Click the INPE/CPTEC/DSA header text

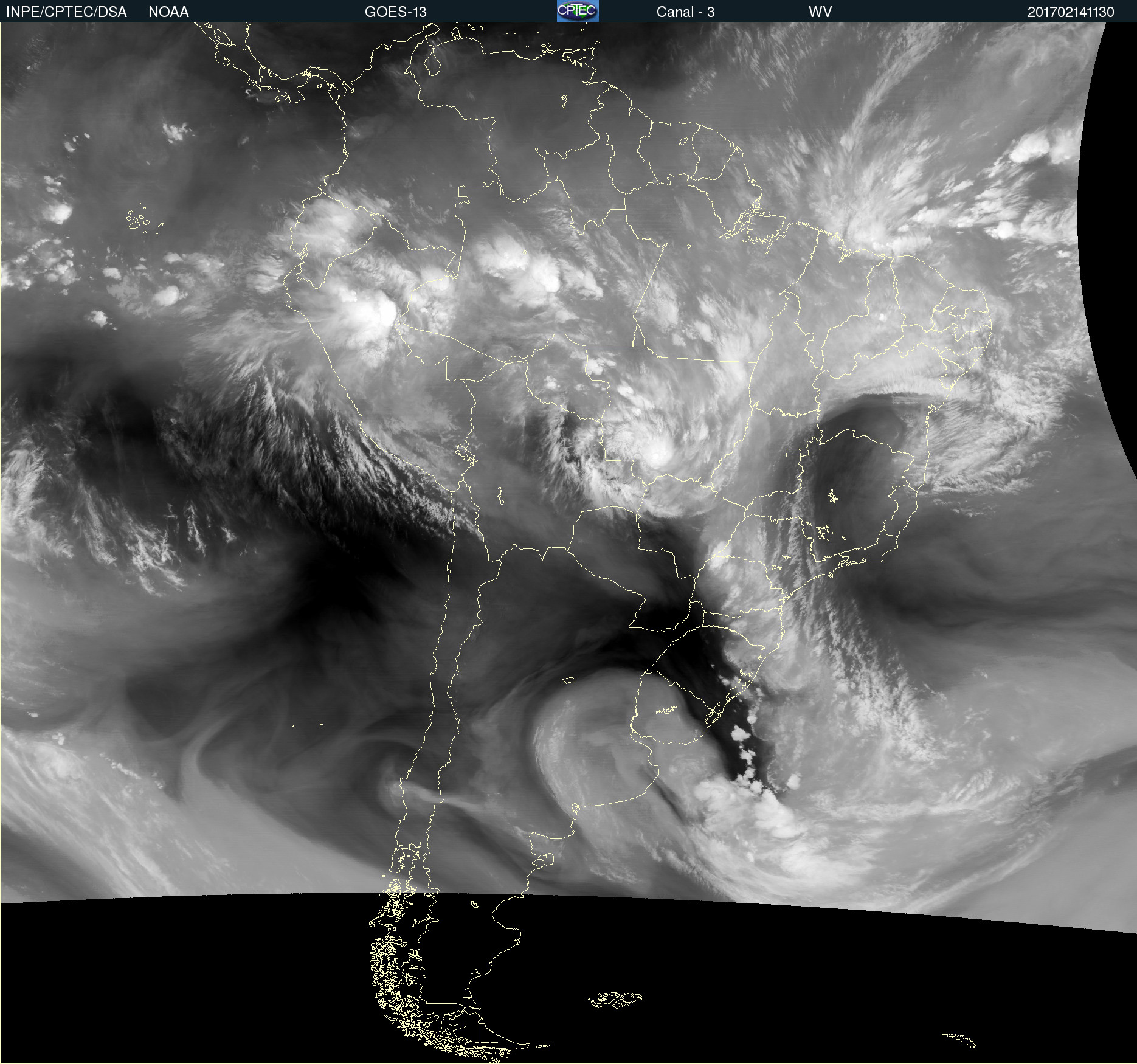coord(66,12)
